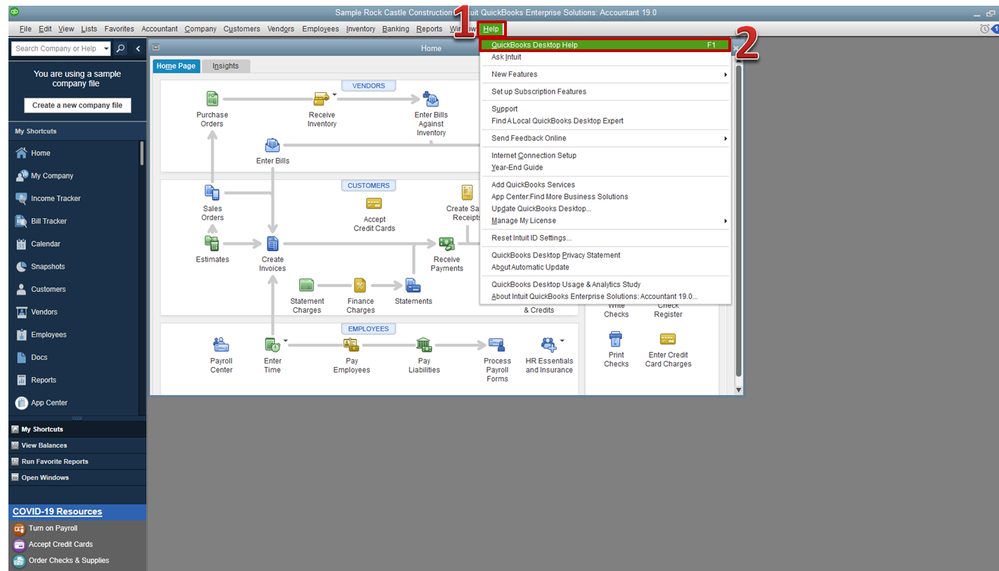
Task: Open Enter Bills Against Inventory icon
Action: [431, 99]
